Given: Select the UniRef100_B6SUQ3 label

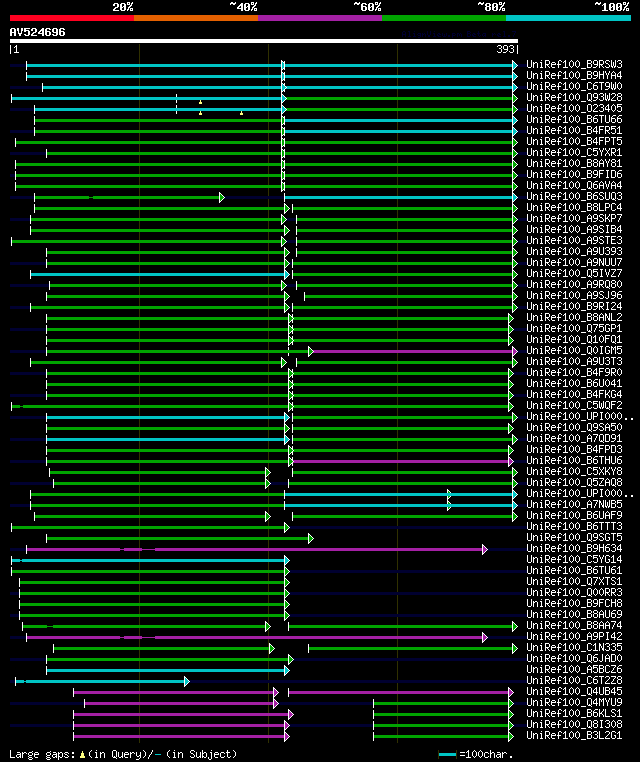Looking at the screenshot, I should click(x=574, y=196).
